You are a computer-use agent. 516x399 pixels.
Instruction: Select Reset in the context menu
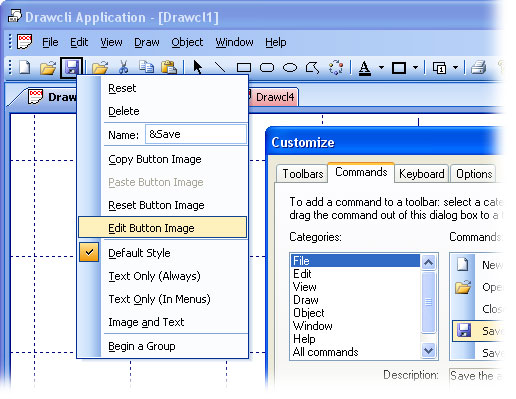point(163,88)
